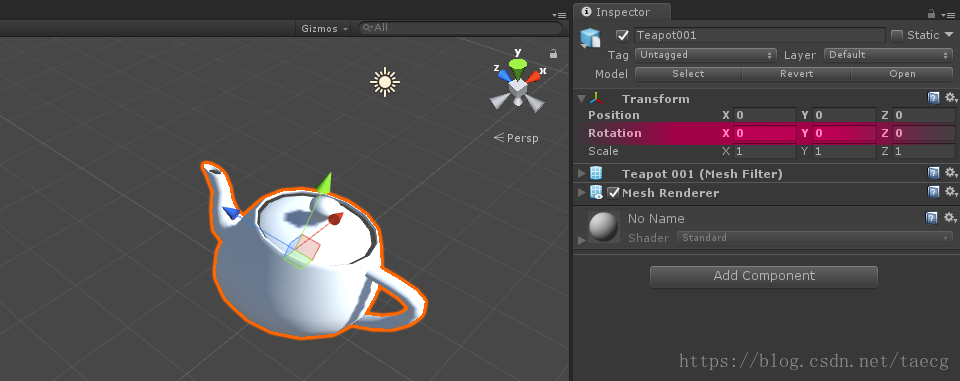This screenshot has height=381, width=960.
Task: Open material help reference icon
Action: pyautogui.click(x=931, y=217)
